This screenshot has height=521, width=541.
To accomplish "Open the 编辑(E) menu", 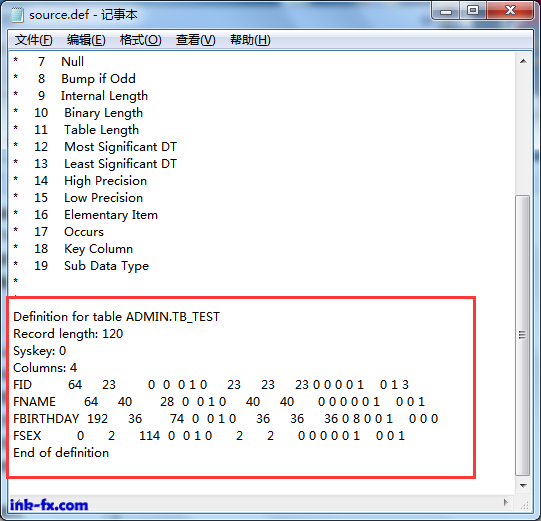I will click(86, 40).
